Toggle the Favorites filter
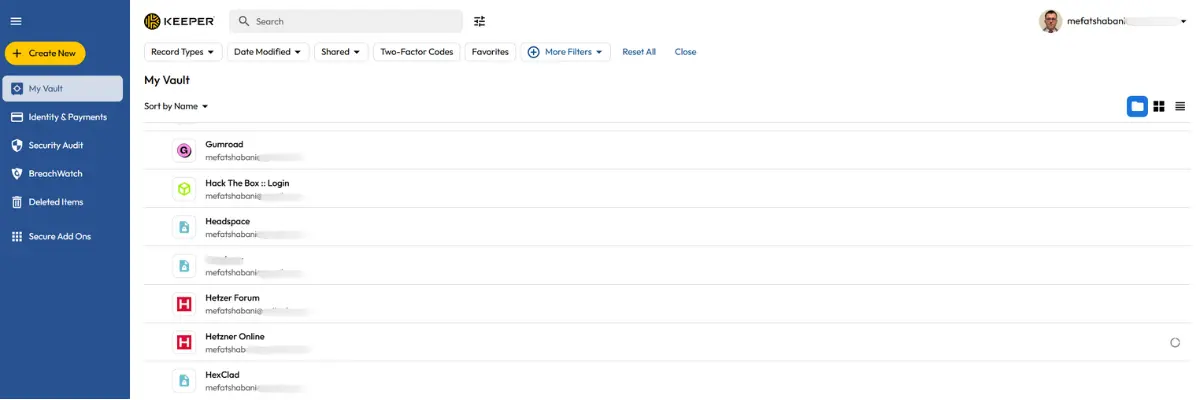 pos(490,52)
